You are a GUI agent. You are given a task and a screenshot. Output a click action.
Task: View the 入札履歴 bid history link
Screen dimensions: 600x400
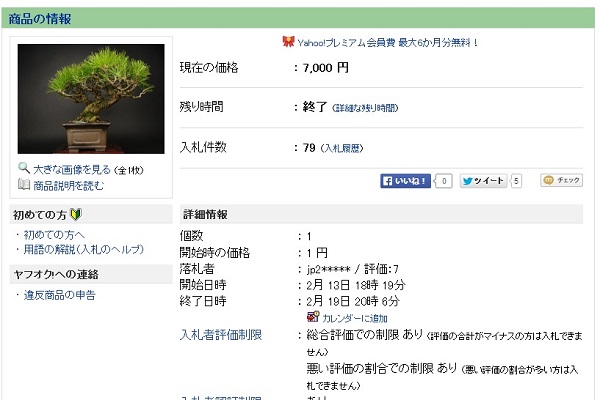tap(341, 149)
